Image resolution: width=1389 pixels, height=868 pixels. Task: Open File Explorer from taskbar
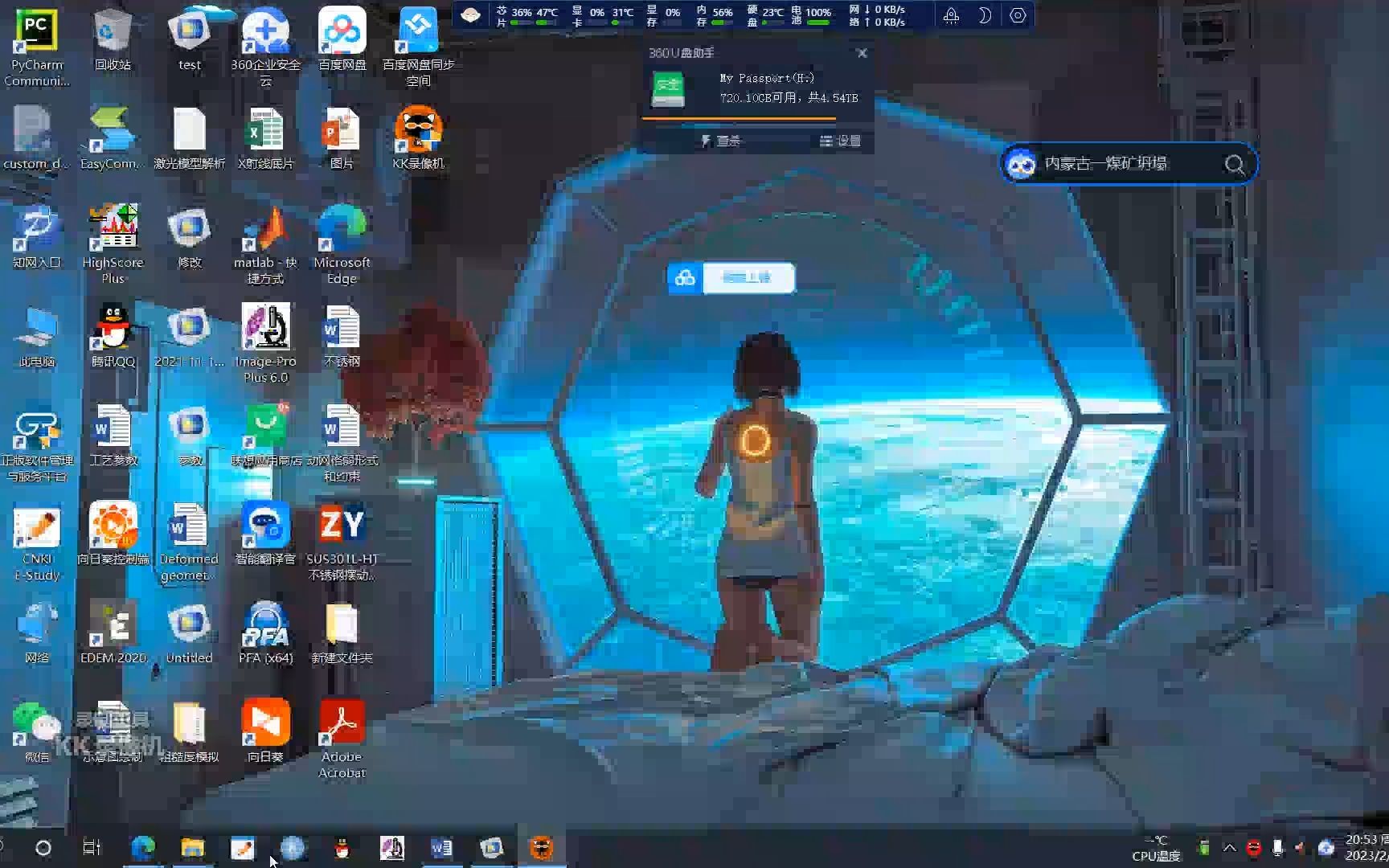click(x=193, y=848)
